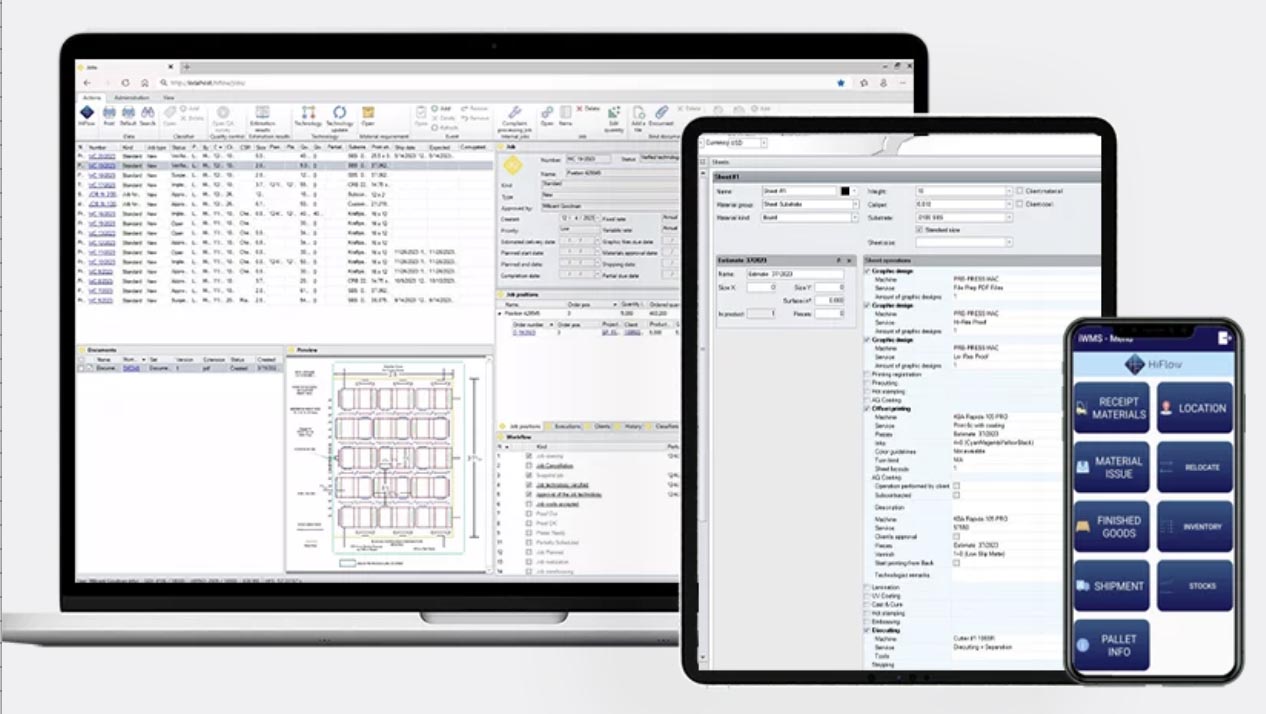The height and width of the screenshot is (714, 1266).
Task: Toggle the Standard size checkbox
Action: [x=920, y=230]
